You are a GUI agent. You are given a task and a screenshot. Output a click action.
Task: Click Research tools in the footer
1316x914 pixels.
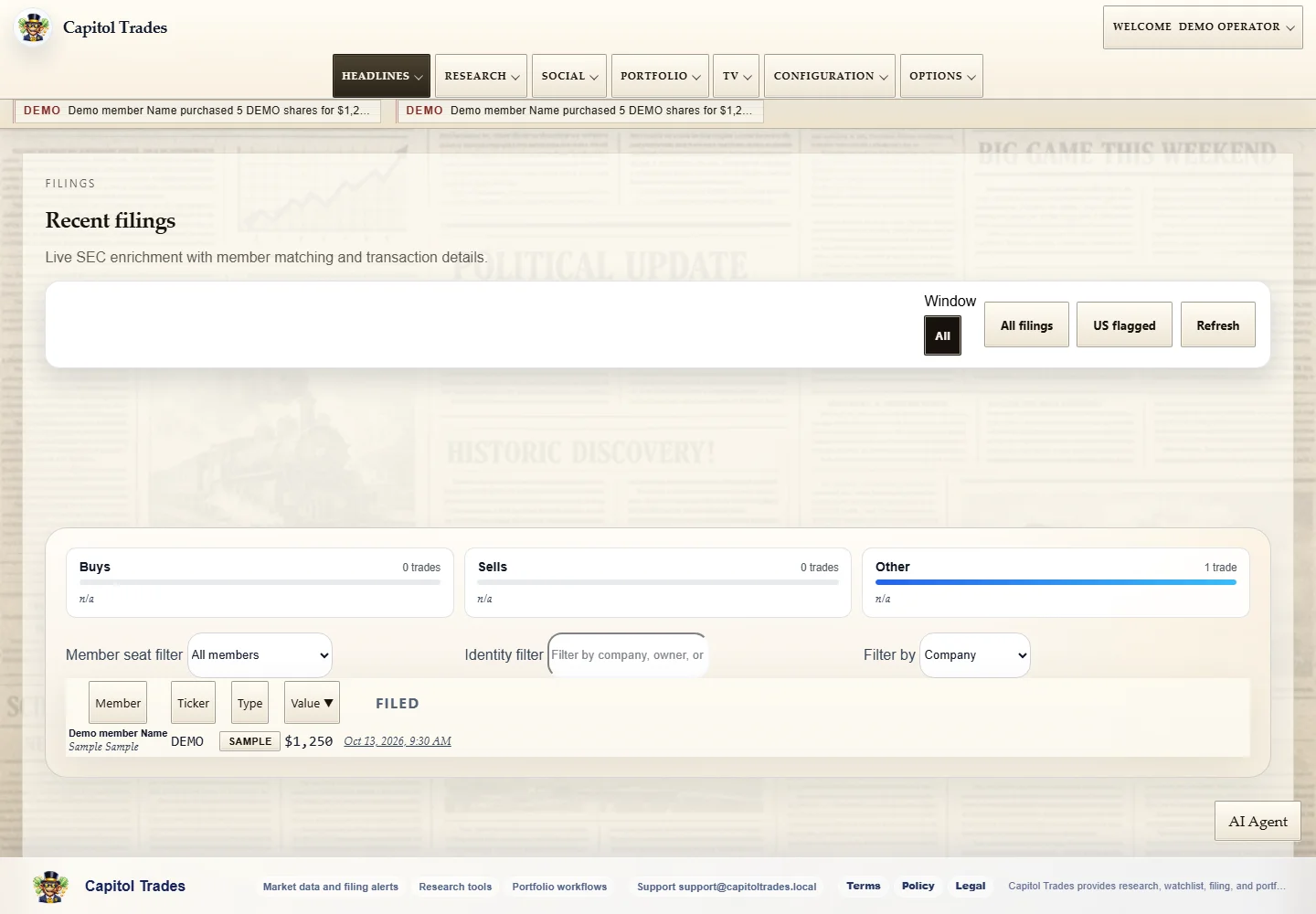click(455, 887)
